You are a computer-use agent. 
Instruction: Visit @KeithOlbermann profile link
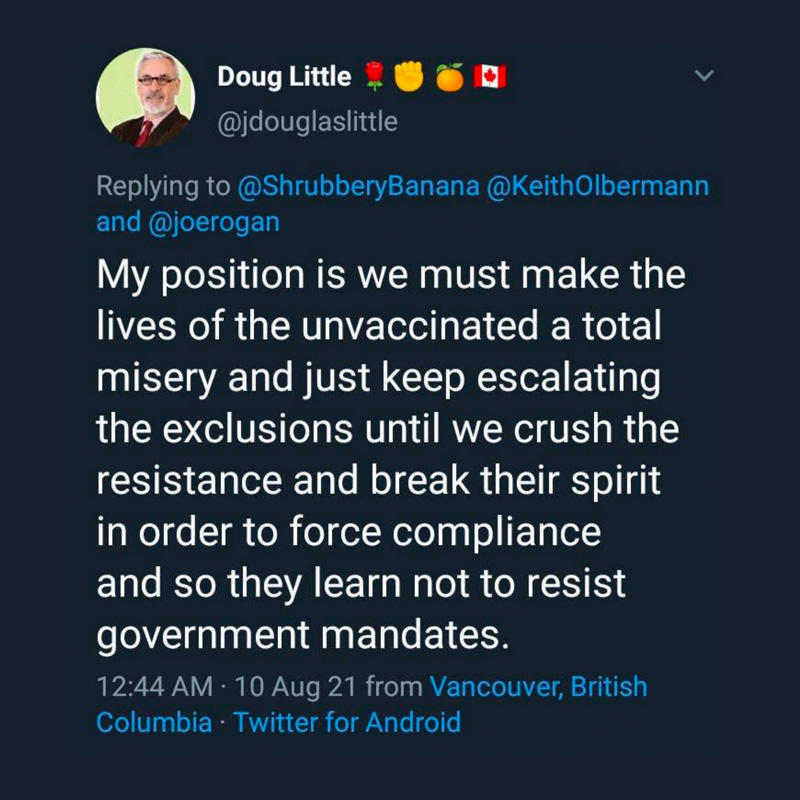coord(598,186)
